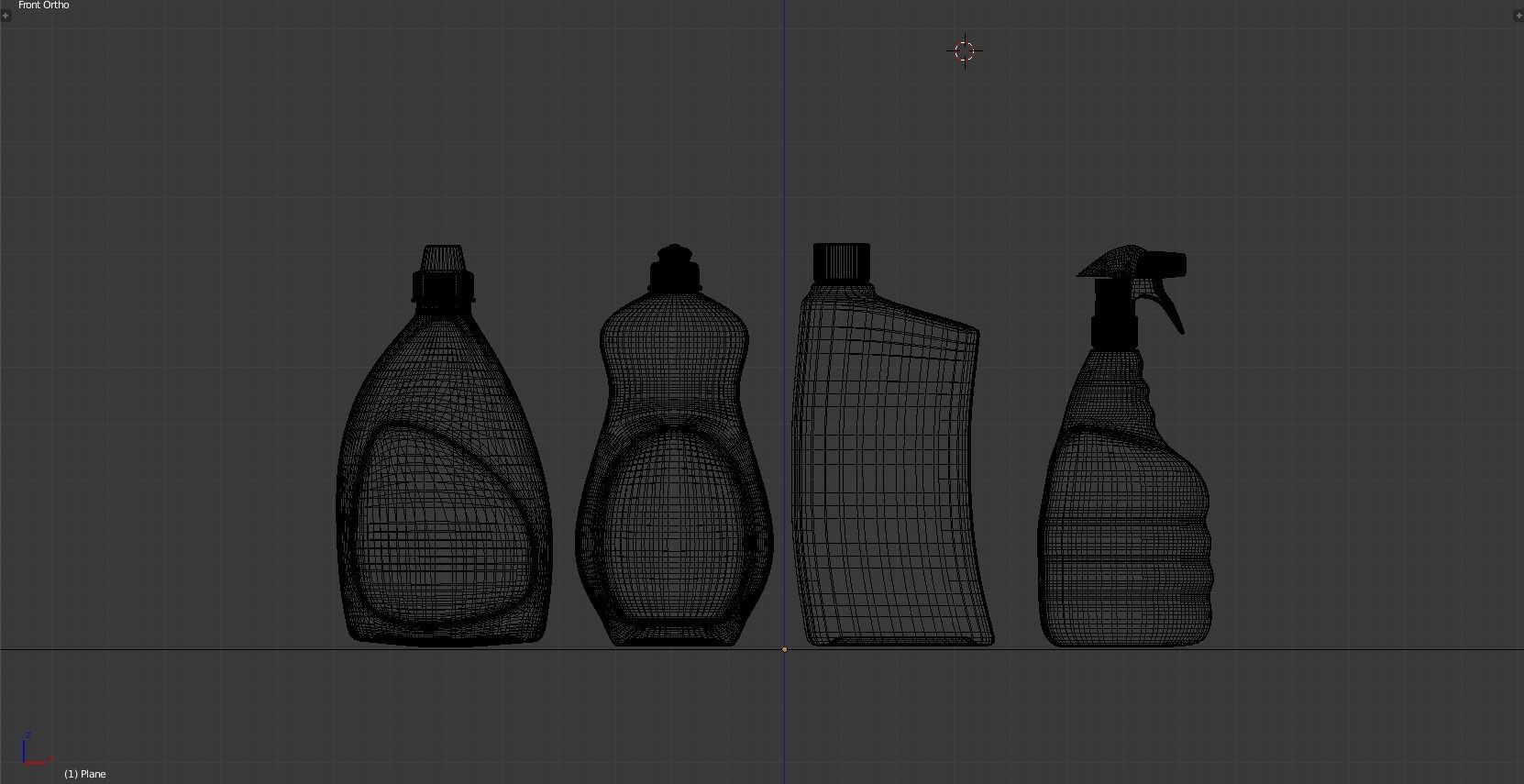
Task: Click the ribbed cap of the oil jug
Action: [841, 261]
